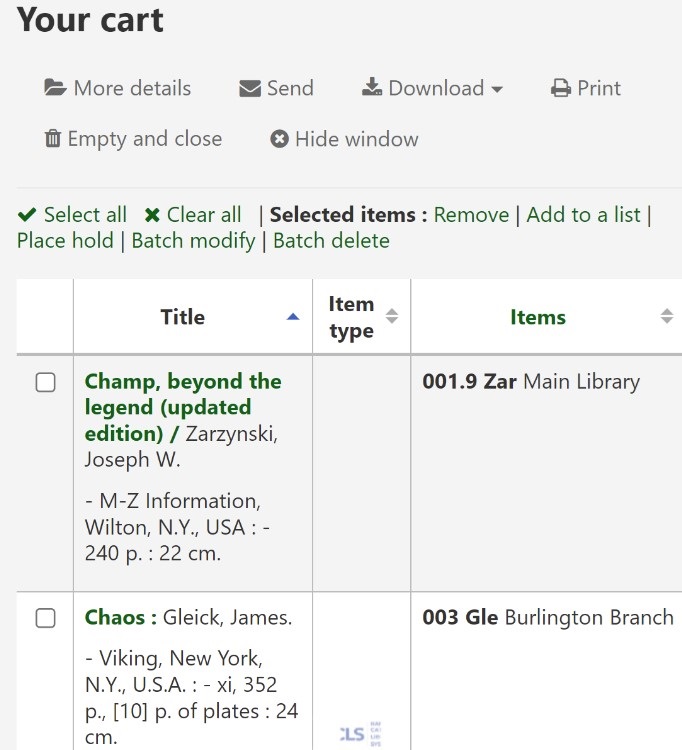Click the Empty and close trash icon
682x750 pixels.
(x=53, y=139)
